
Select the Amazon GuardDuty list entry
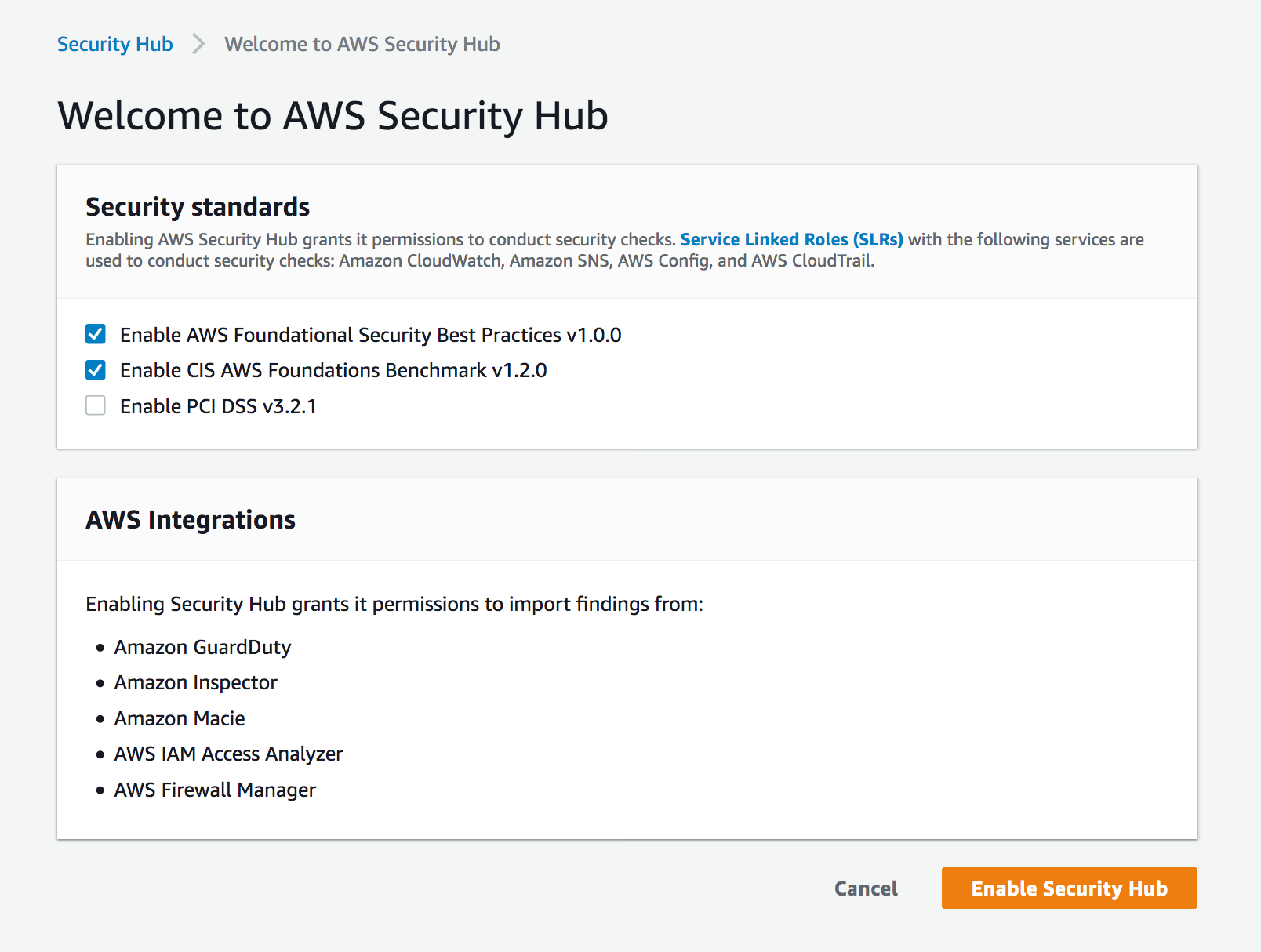tap(202, 647)
